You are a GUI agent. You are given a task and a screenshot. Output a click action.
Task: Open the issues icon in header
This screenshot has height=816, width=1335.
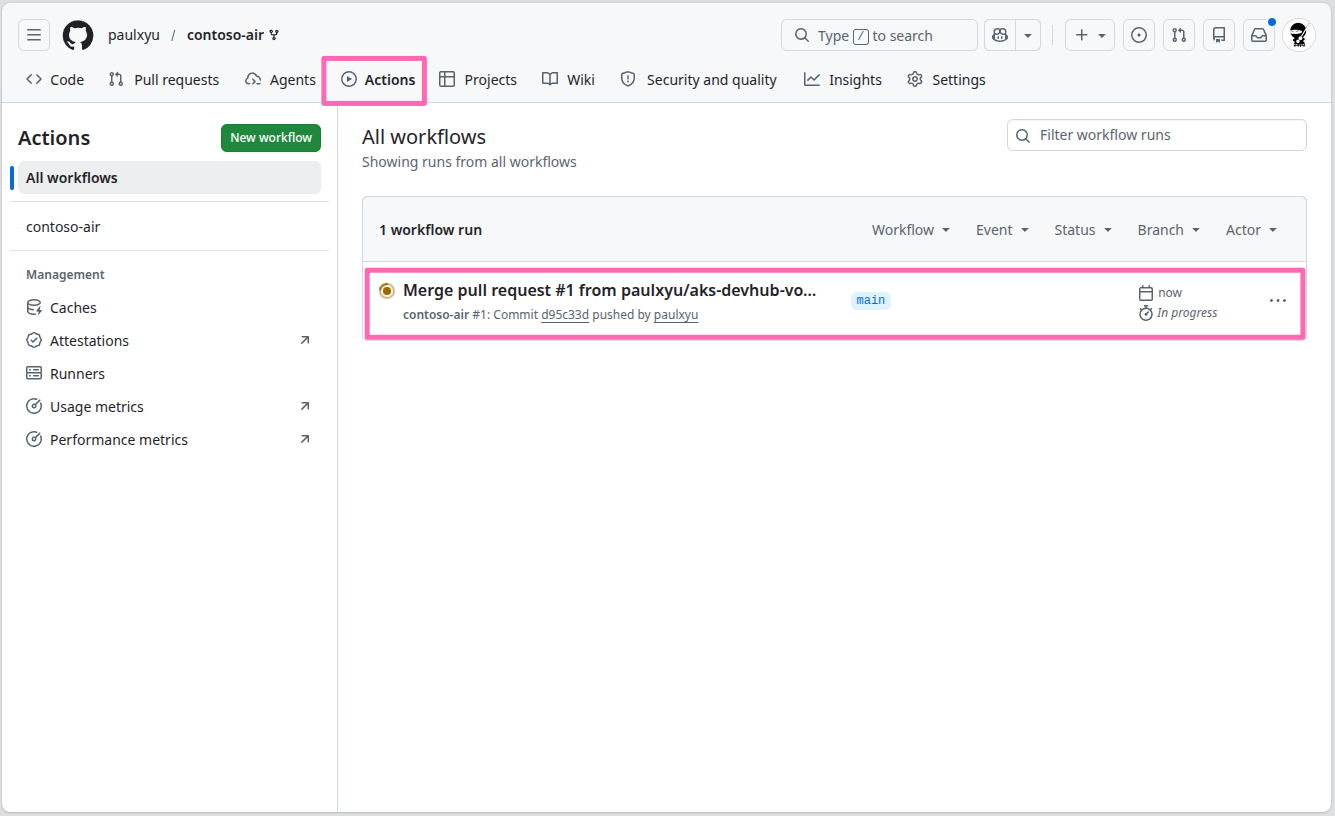(x=1139, y=35)
